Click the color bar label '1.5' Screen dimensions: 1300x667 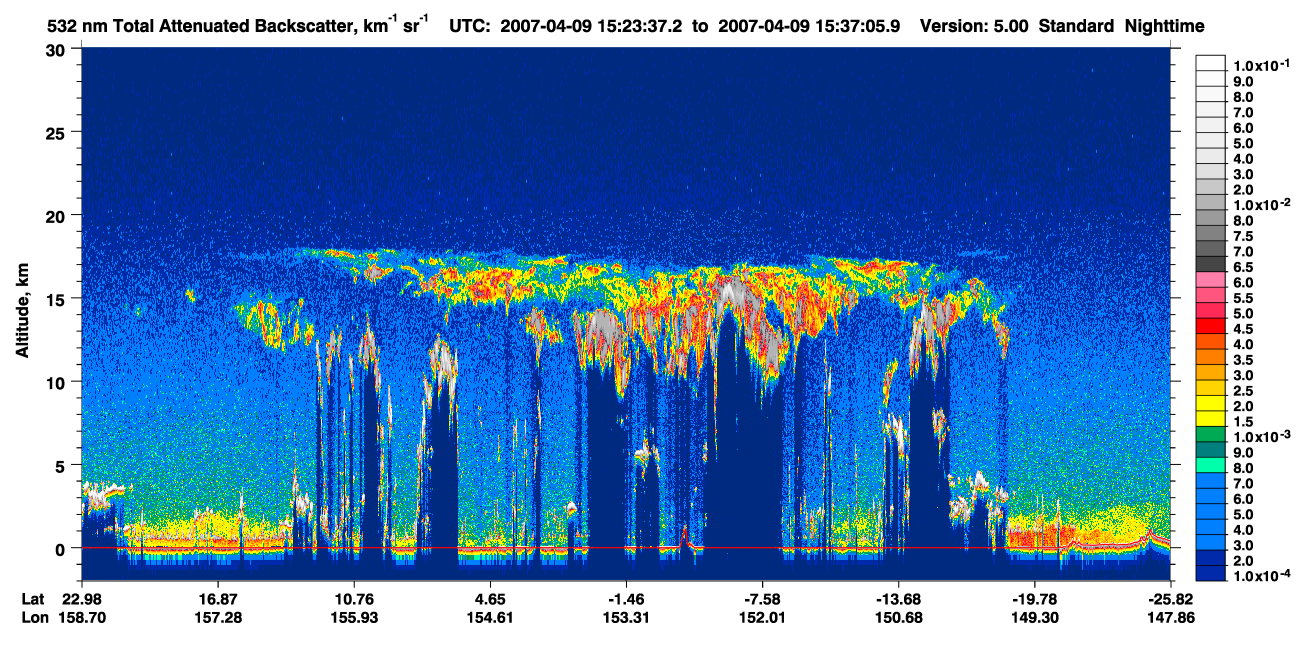pos(1243,422)
